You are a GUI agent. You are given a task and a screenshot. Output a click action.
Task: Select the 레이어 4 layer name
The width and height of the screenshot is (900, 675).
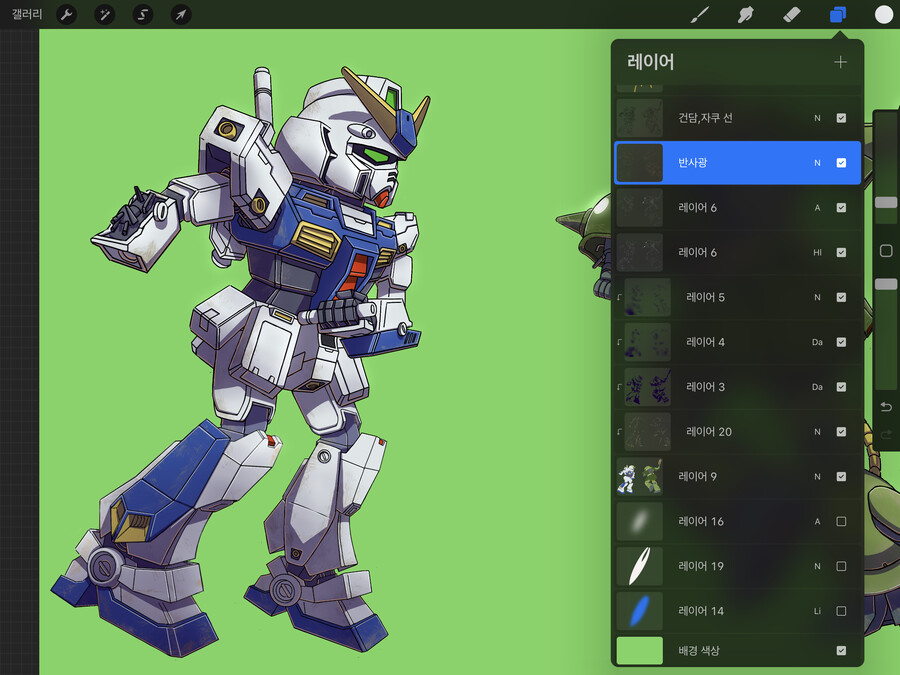[x=705, y=342]
